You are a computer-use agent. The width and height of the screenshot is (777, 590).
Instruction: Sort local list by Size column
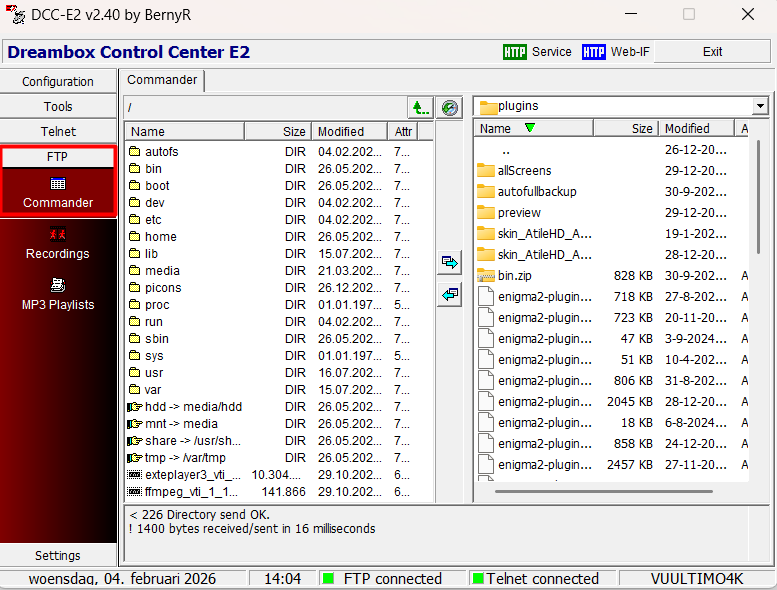point(626,128)
